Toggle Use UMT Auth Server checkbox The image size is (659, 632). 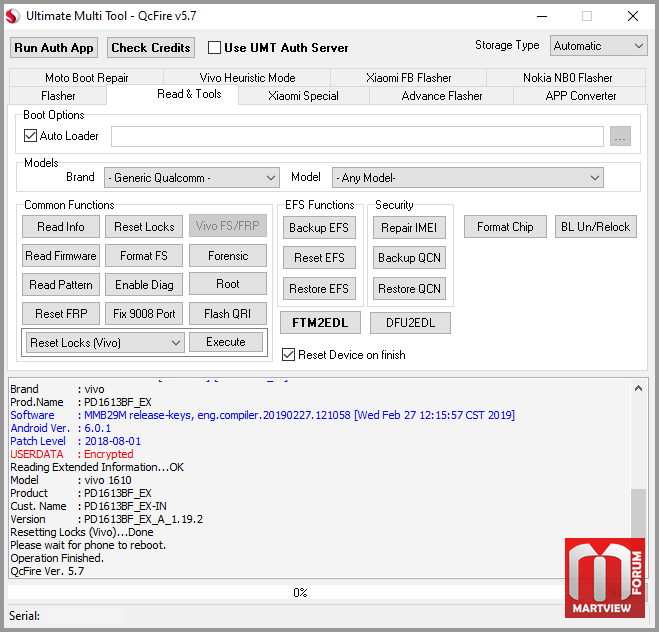coord(214,47)
